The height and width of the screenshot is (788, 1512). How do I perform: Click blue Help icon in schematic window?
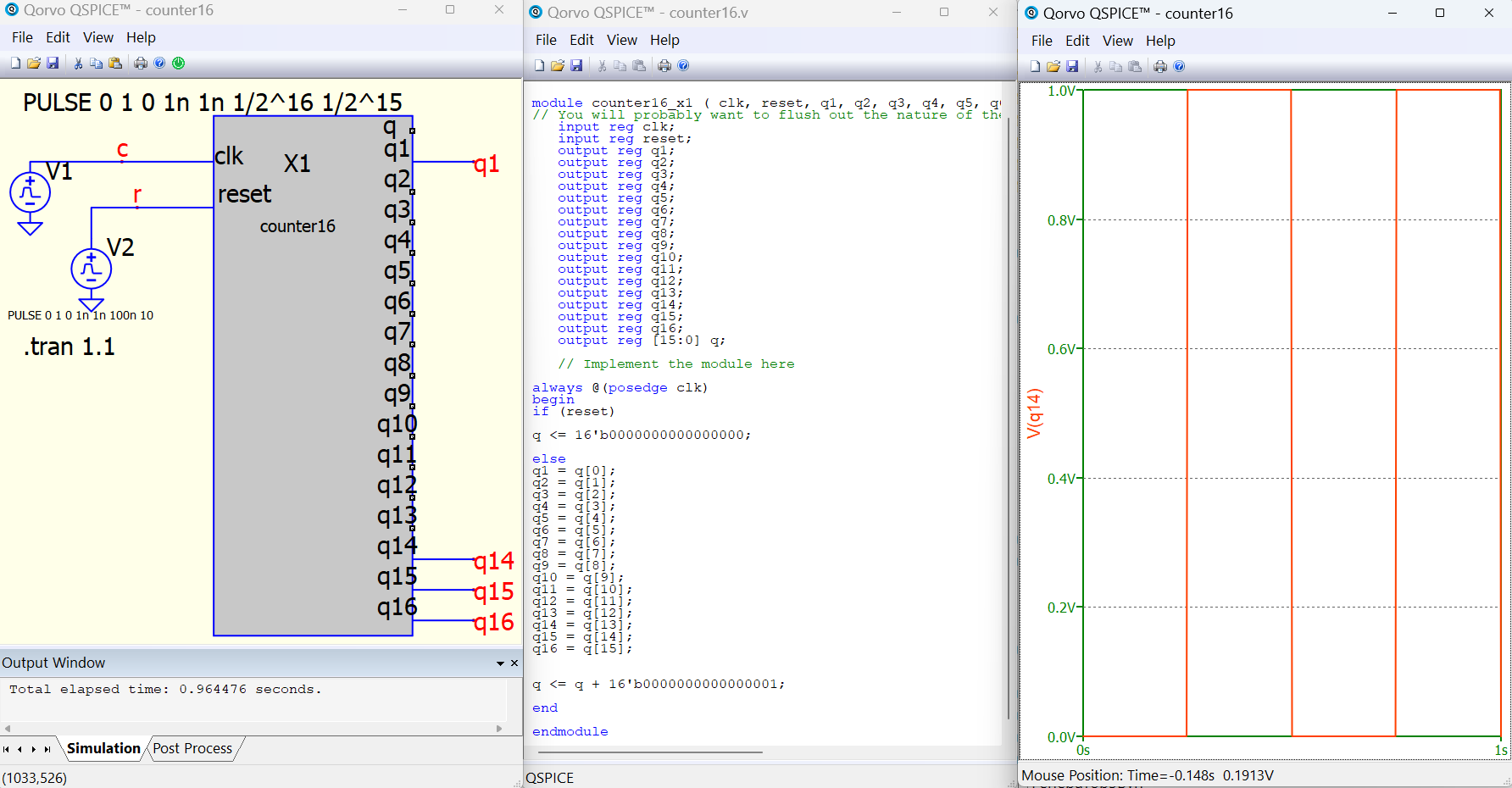pyautogui.click(x=159, y=64)
